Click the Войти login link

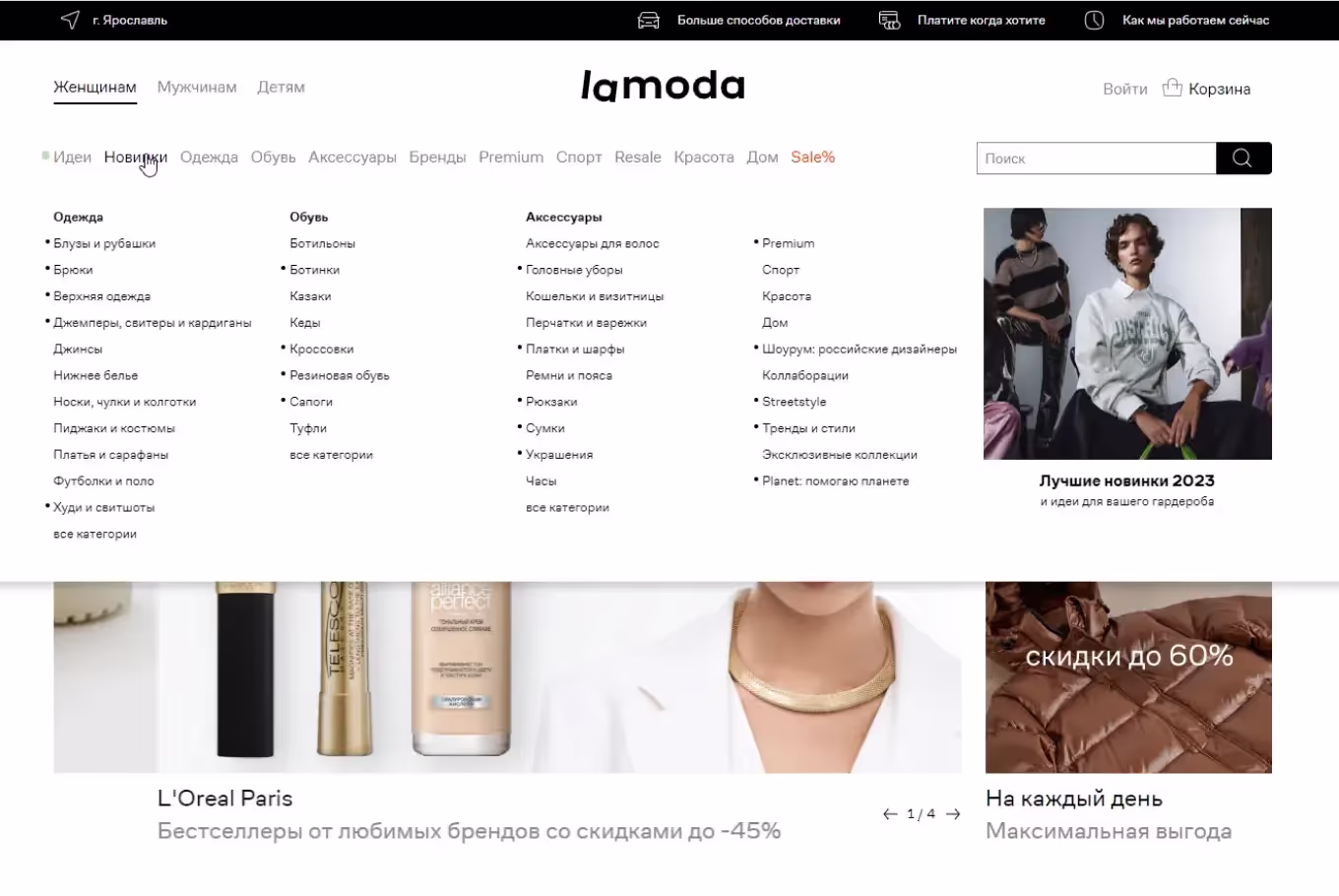click(1125, 89)
